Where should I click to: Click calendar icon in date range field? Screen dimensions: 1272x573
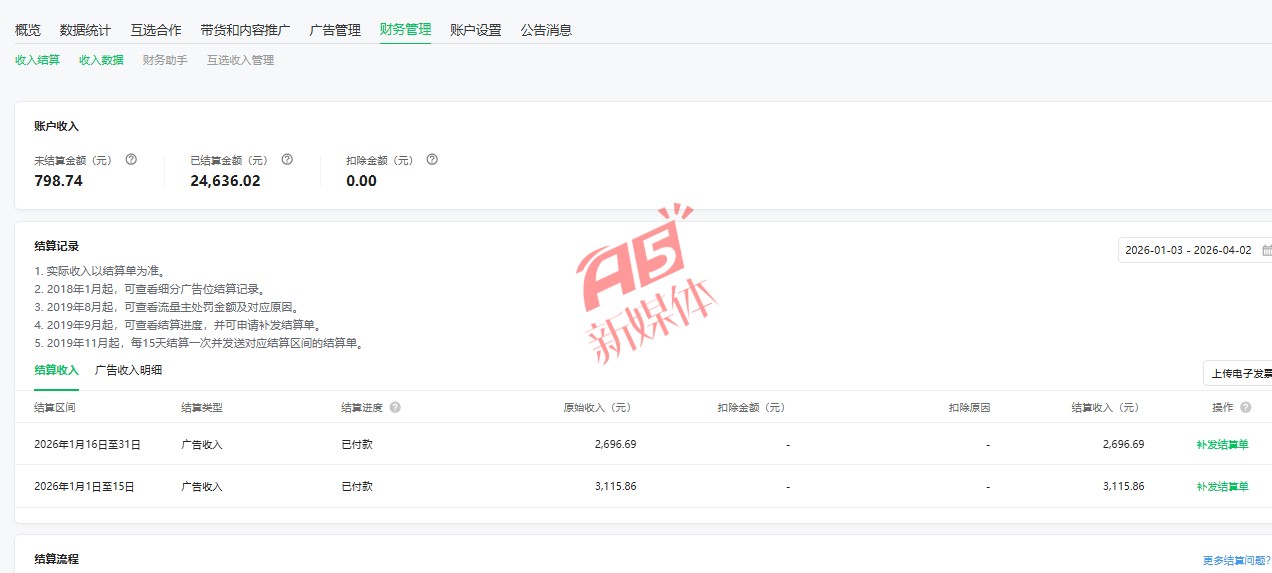1266,250
